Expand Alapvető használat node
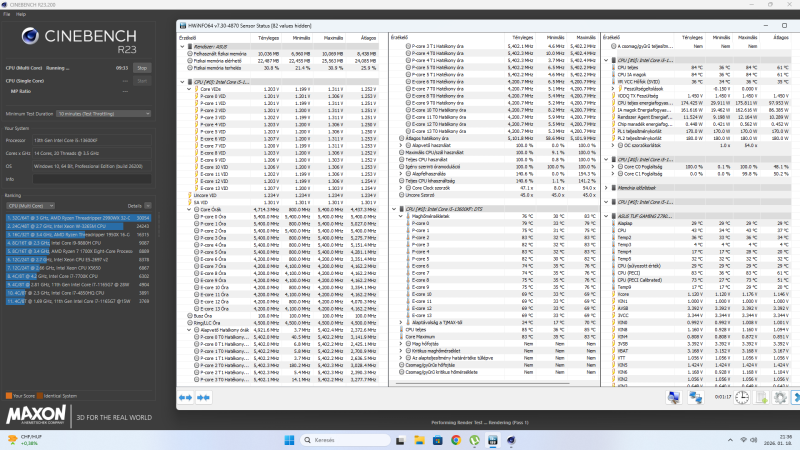 401,145
